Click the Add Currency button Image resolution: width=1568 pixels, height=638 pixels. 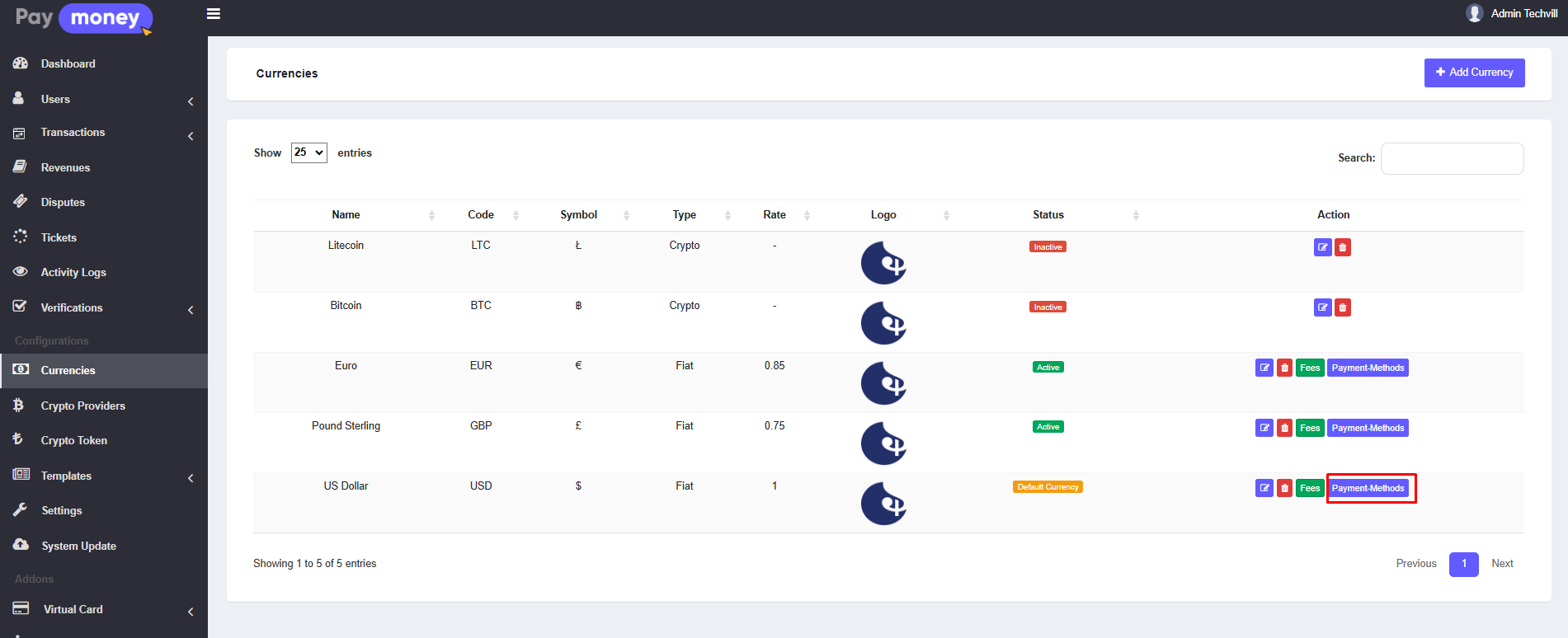(x=1474, y=73)
